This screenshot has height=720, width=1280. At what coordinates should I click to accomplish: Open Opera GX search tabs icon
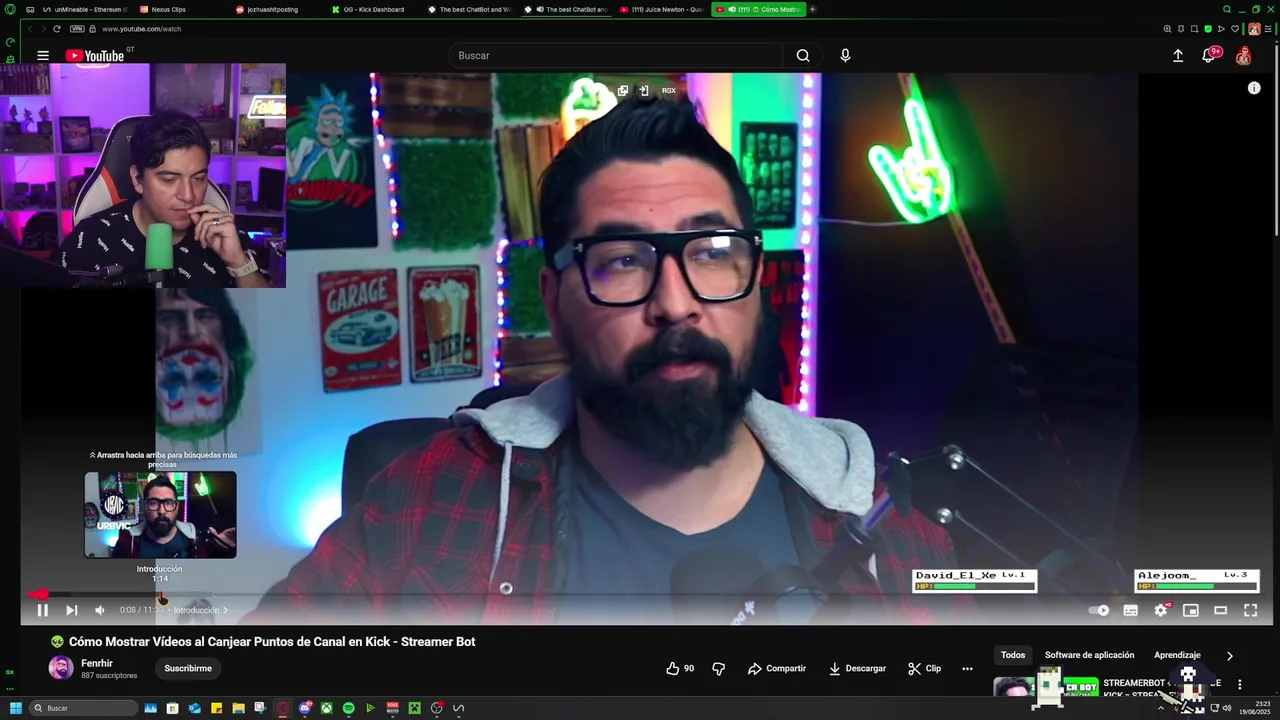pos(1227,9)
